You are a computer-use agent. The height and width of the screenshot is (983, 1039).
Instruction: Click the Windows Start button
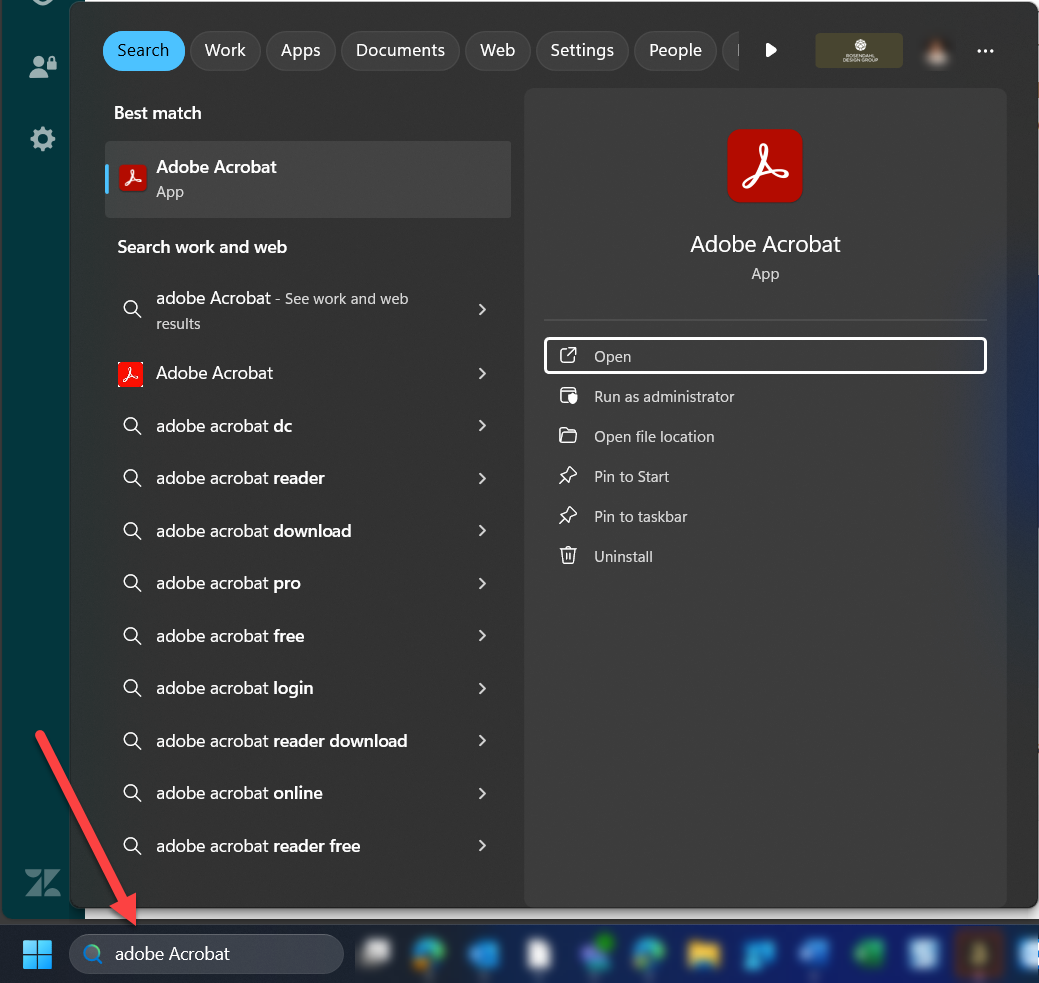pos(37,954)
